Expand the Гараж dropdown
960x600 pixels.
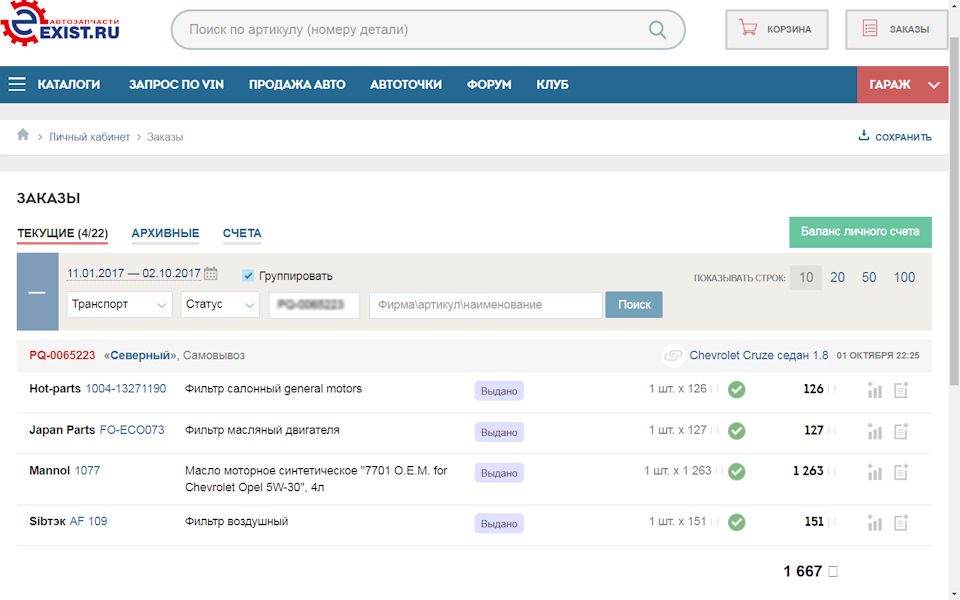click(902, 84)
